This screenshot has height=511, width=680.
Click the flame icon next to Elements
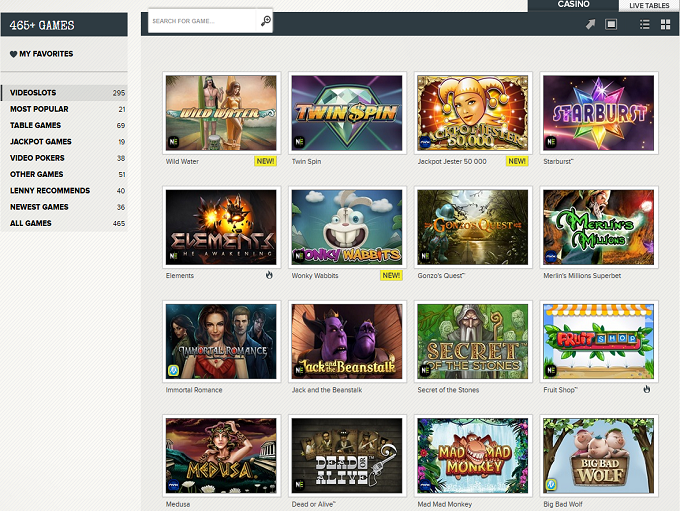coord(269,275)
